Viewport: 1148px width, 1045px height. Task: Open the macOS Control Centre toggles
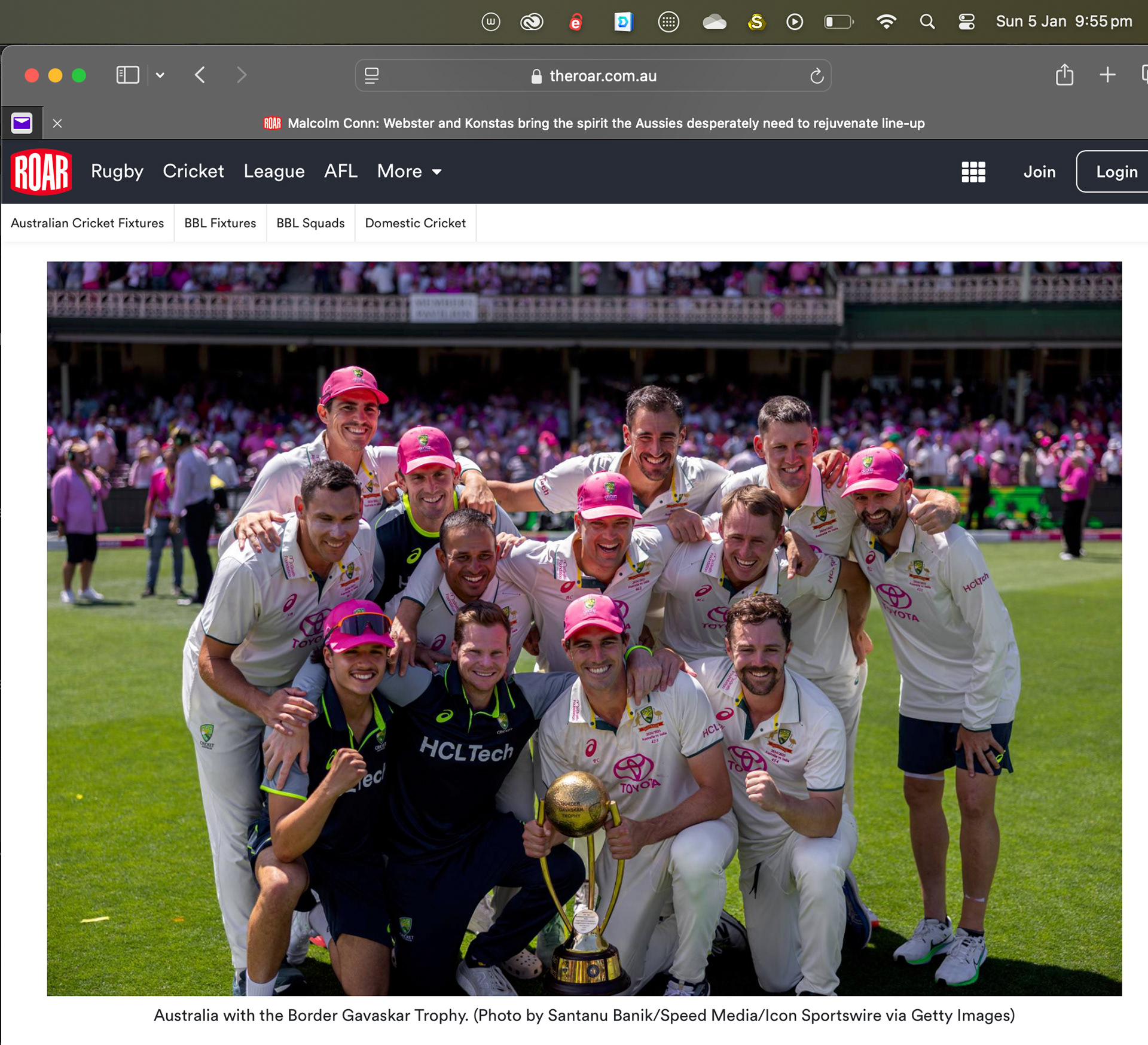[x=966, y=22]
